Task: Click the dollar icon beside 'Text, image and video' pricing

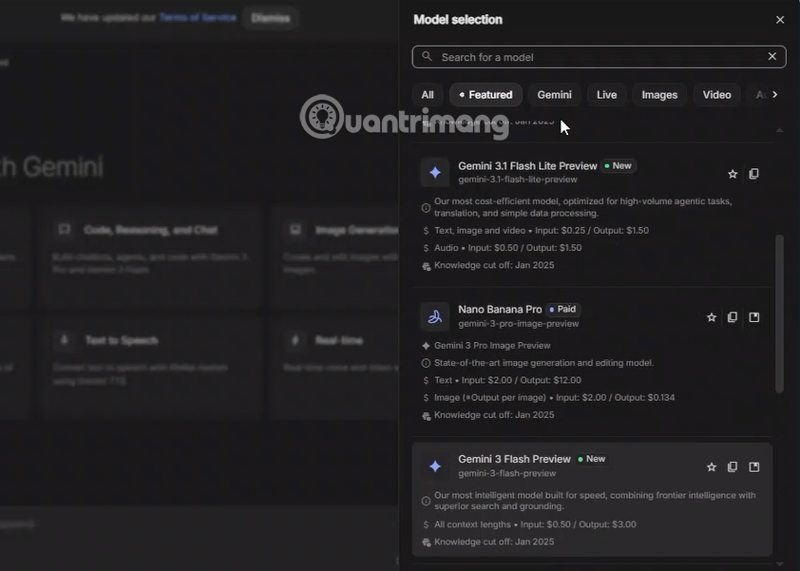Action: [x=426, y=231]
